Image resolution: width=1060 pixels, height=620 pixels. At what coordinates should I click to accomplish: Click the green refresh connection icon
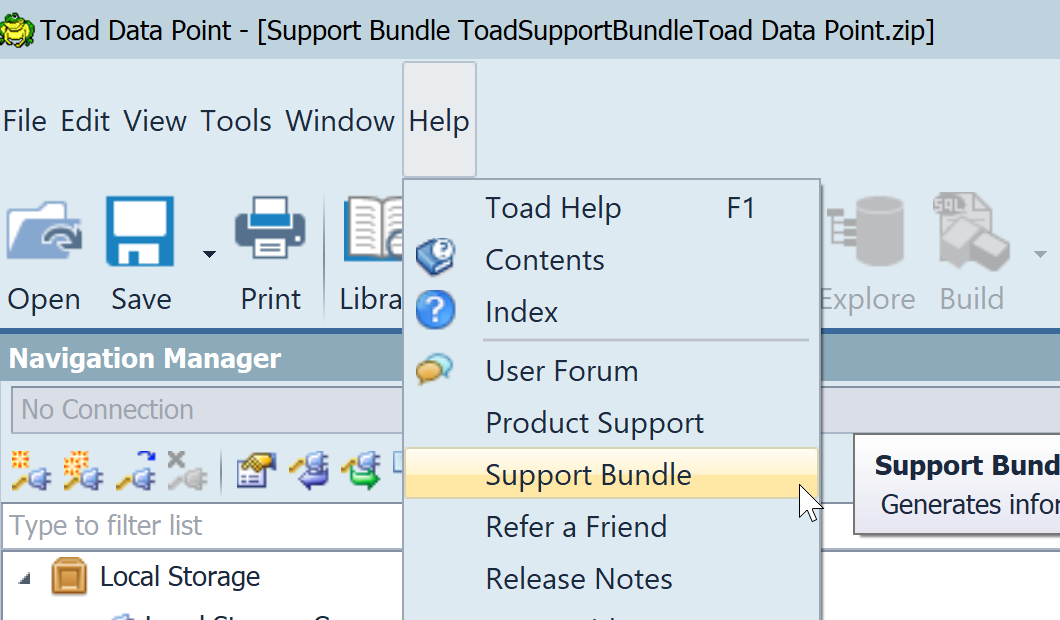point(362,470)
